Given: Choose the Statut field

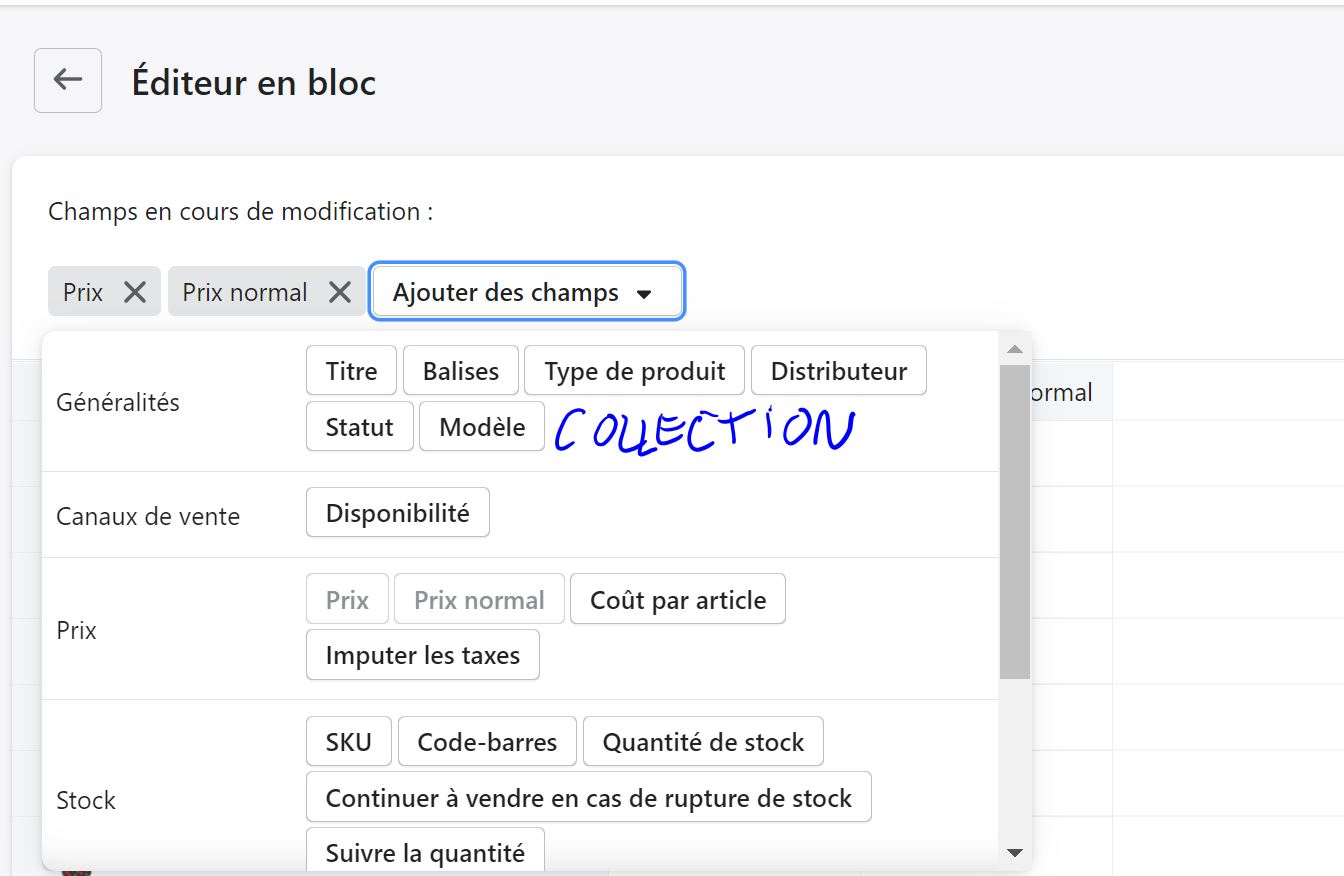Looking at the screenshot, I should 359,427.
